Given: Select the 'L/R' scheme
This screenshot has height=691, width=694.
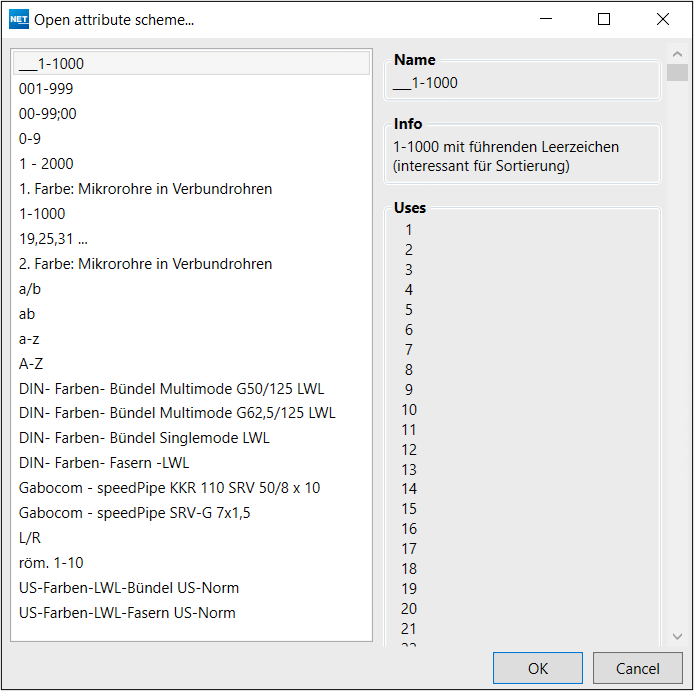Looking at the screenshot, I should pyautogui.click(x=192, y=538).
